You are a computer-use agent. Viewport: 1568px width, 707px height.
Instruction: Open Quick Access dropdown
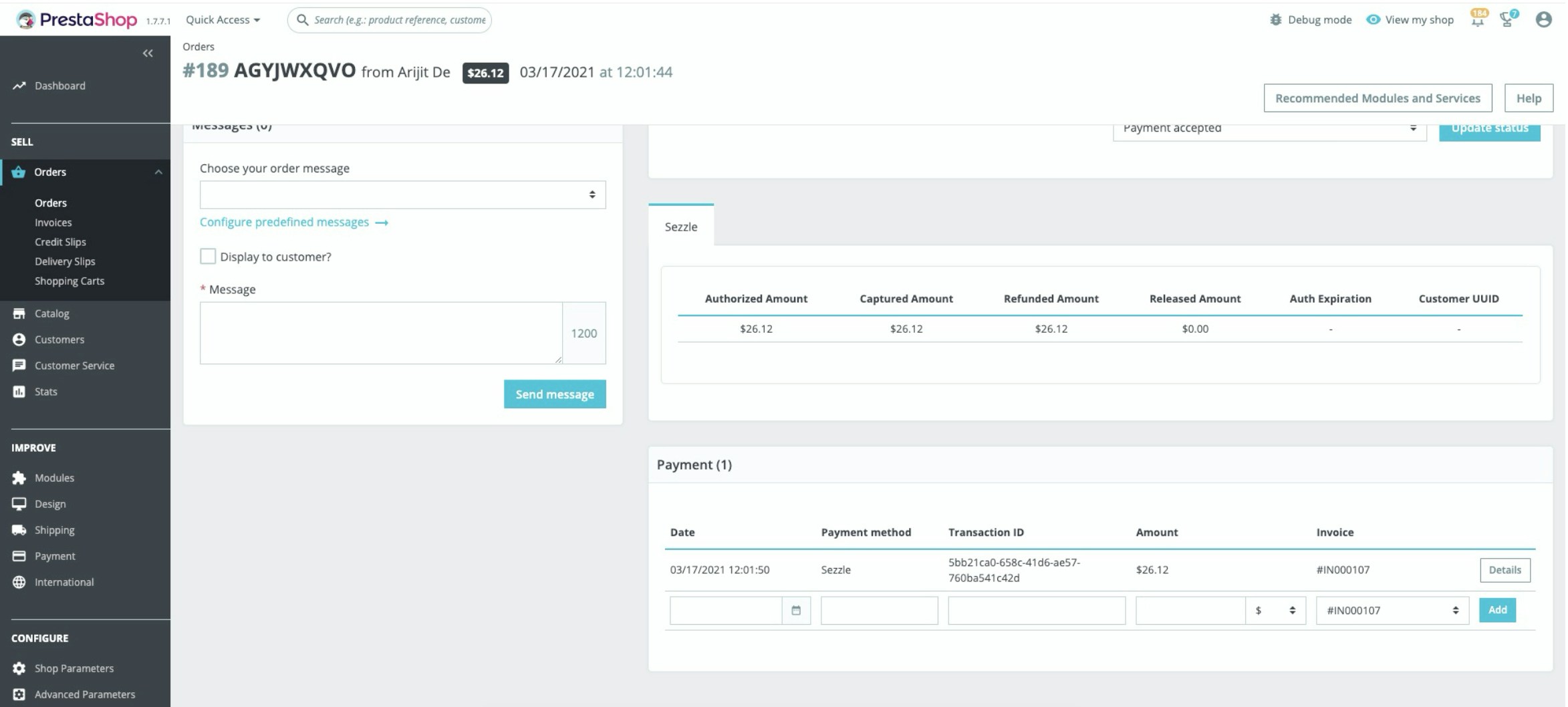(x=223, y=20)
